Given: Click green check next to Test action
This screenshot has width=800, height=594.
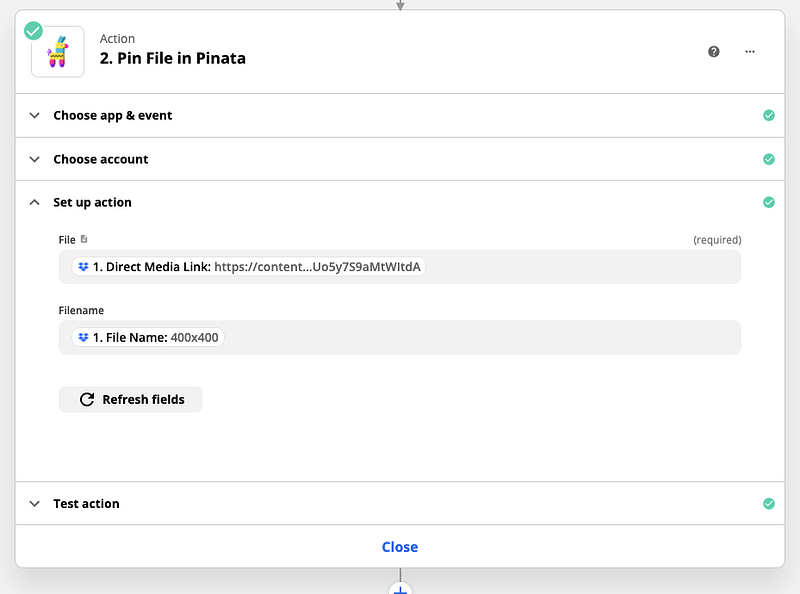Looking at the screenshot, I should click(x=769, y=503).
